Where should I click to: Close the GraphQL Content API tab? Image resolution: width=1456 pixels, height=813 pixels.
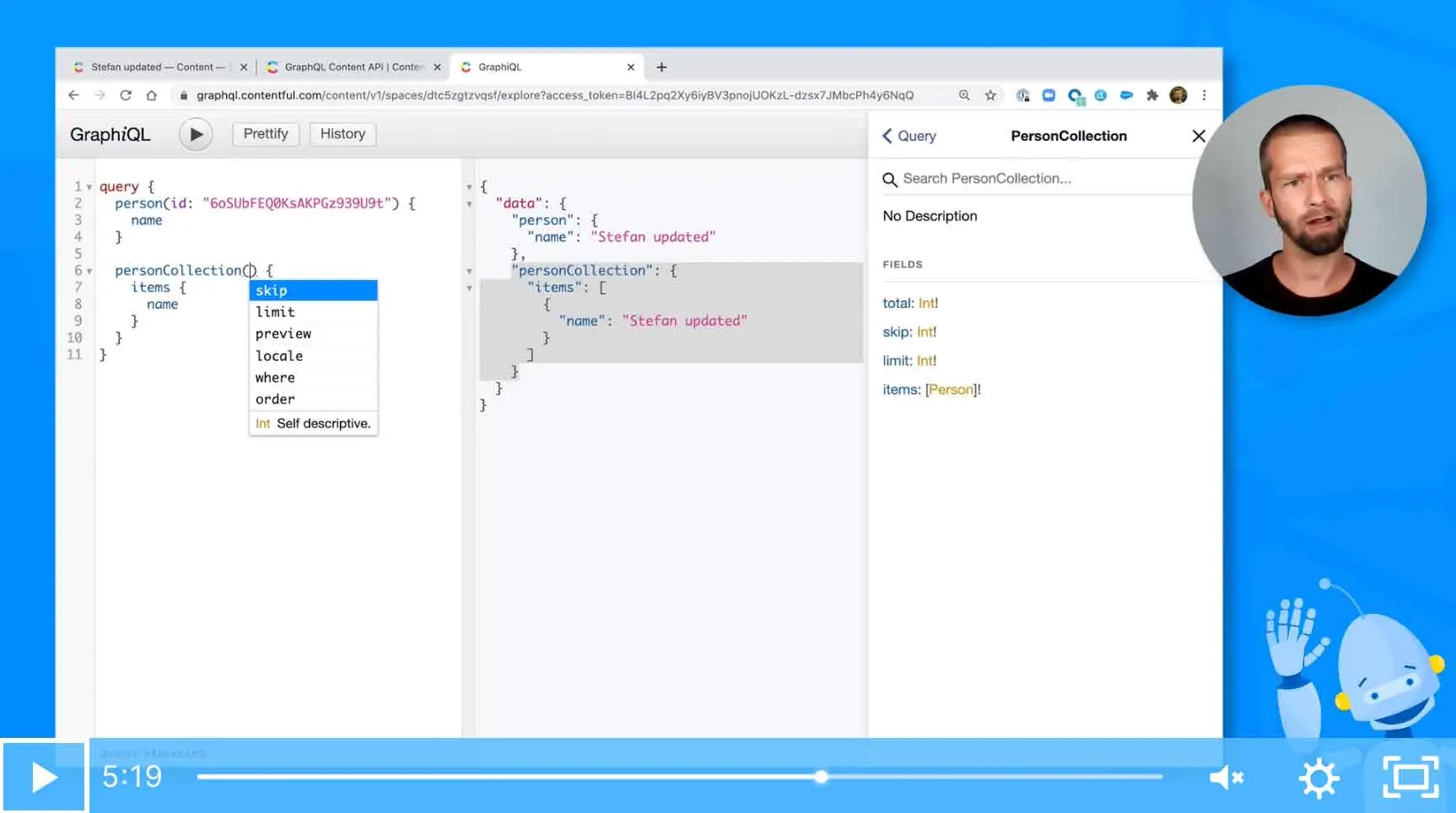437,67
